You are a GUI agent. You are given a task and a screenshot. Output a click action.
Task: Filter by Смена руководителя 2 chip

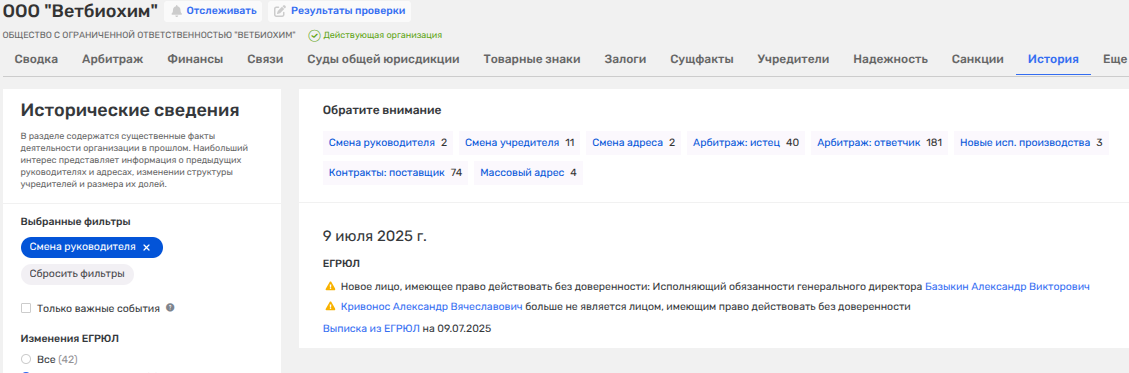pos(388,143)
